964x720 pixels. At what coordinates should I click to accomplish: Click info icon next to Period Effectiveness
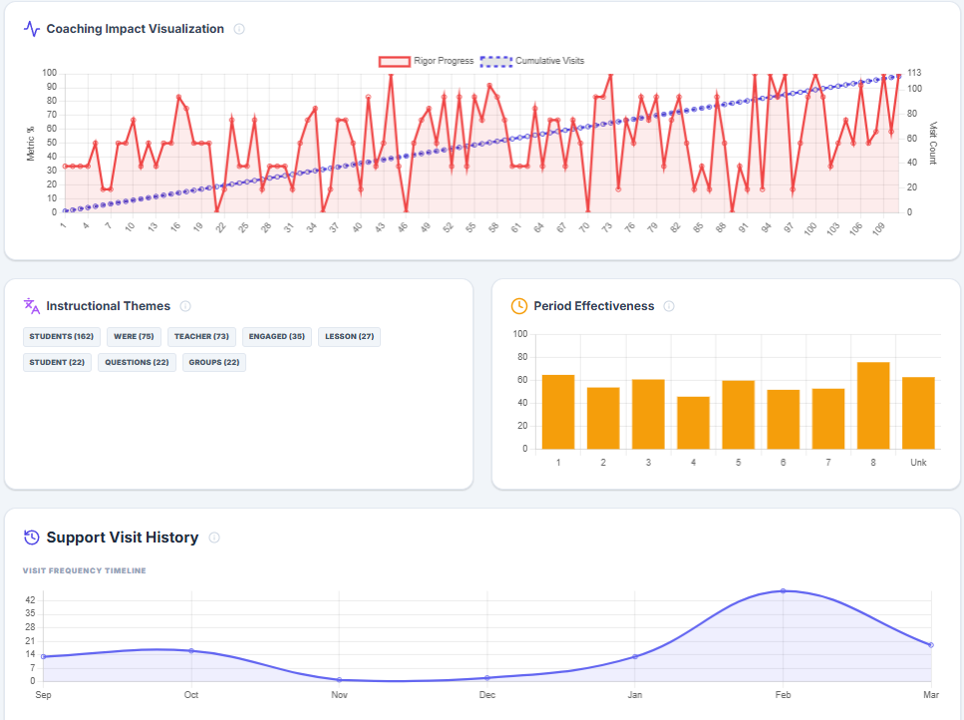coord(669,306)
